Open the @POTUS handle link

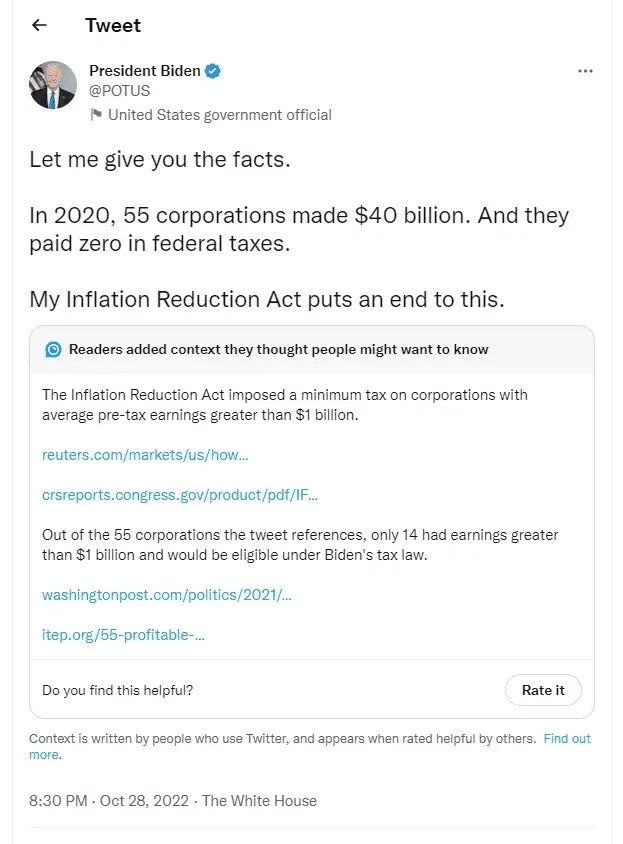pyautogui.click(x=119, y=91)
